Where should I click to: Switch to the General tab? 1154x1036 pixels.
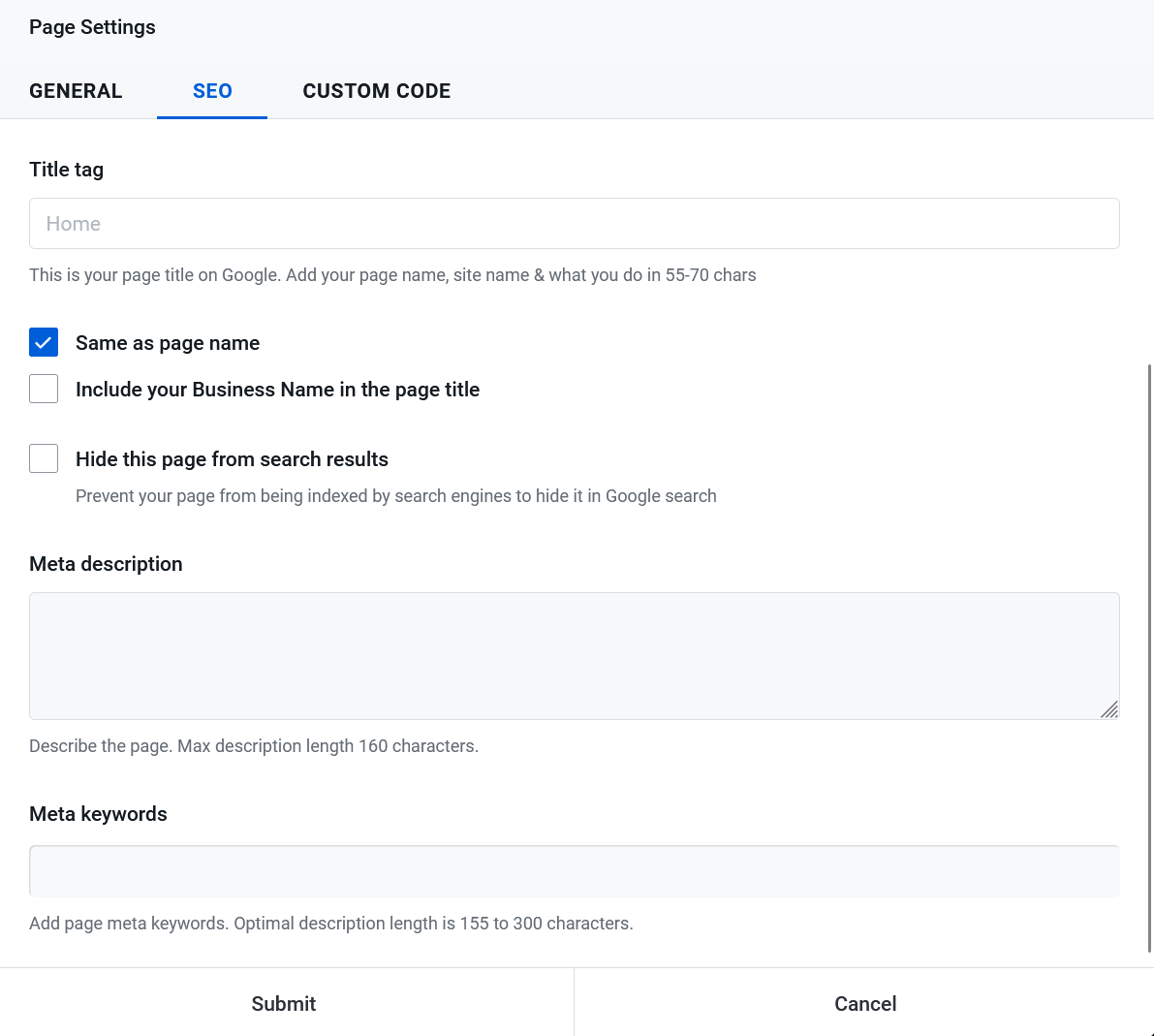tap(76, 91)
